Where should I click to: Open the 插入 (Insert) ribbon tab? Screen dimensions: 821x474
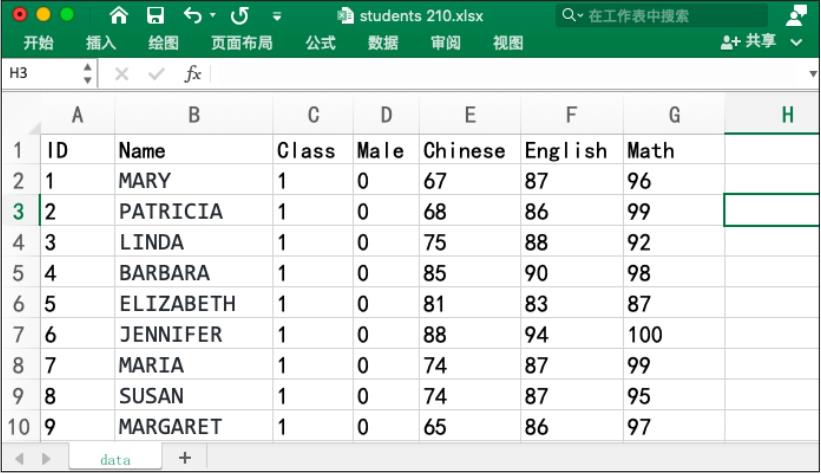tap(101, 42)
